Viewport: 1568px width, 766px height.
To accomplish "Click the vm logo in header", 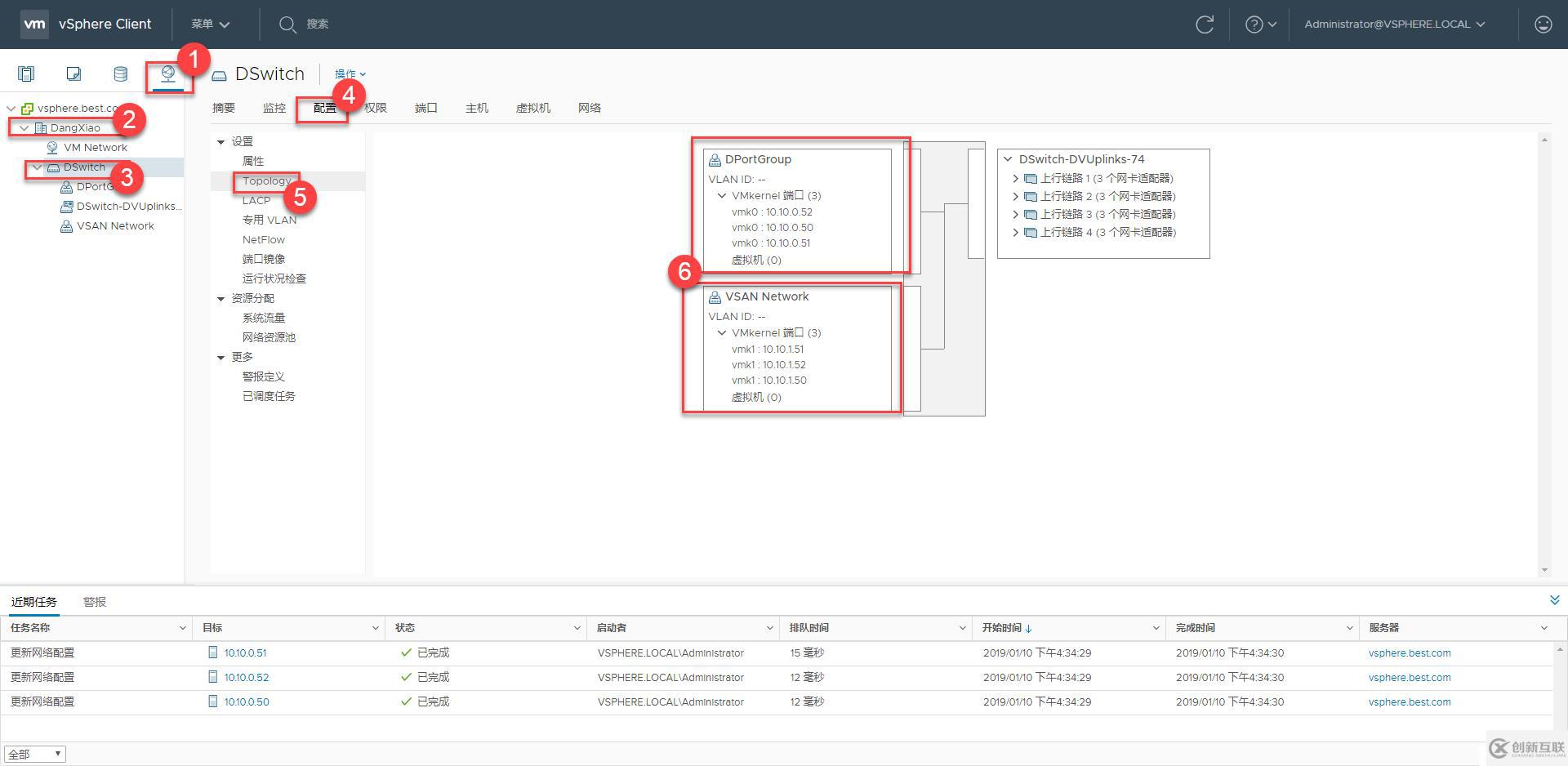I will 34,24.
